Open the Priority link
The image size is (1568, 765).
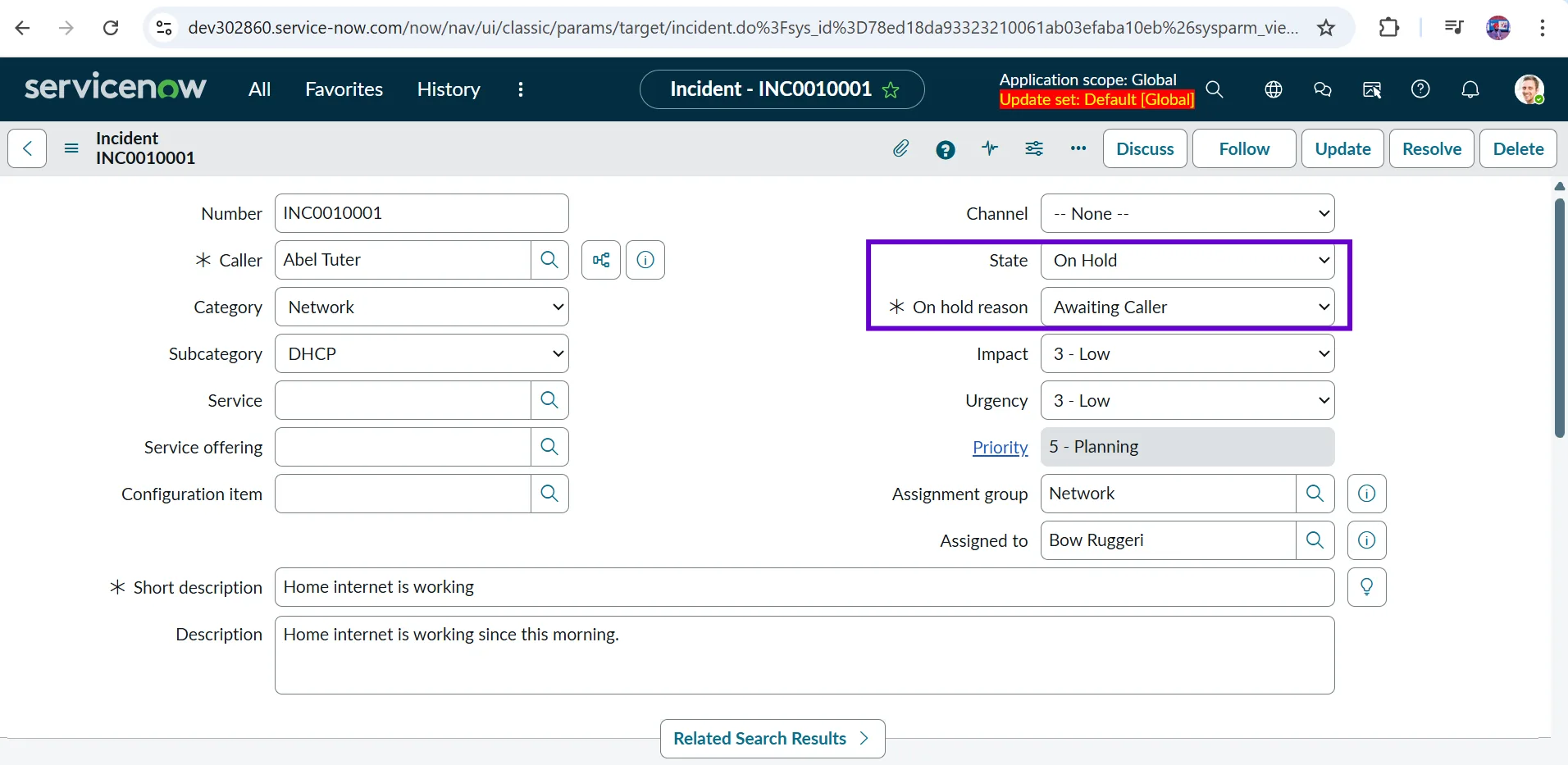click(x=1000, y=448)
